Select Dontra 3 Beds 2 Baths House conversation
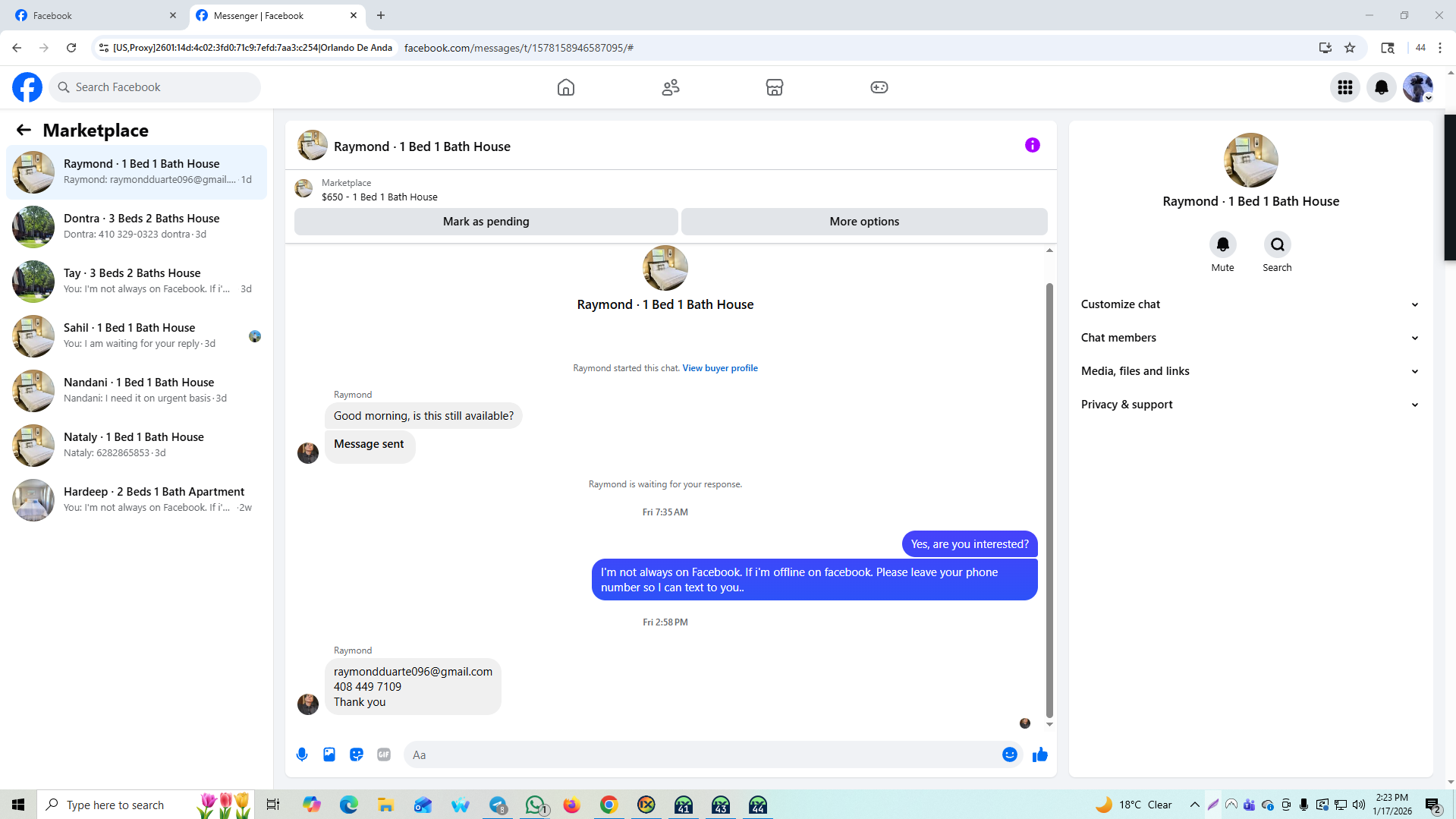Viewport: 1456px width, 819px height. coord(137,227)
